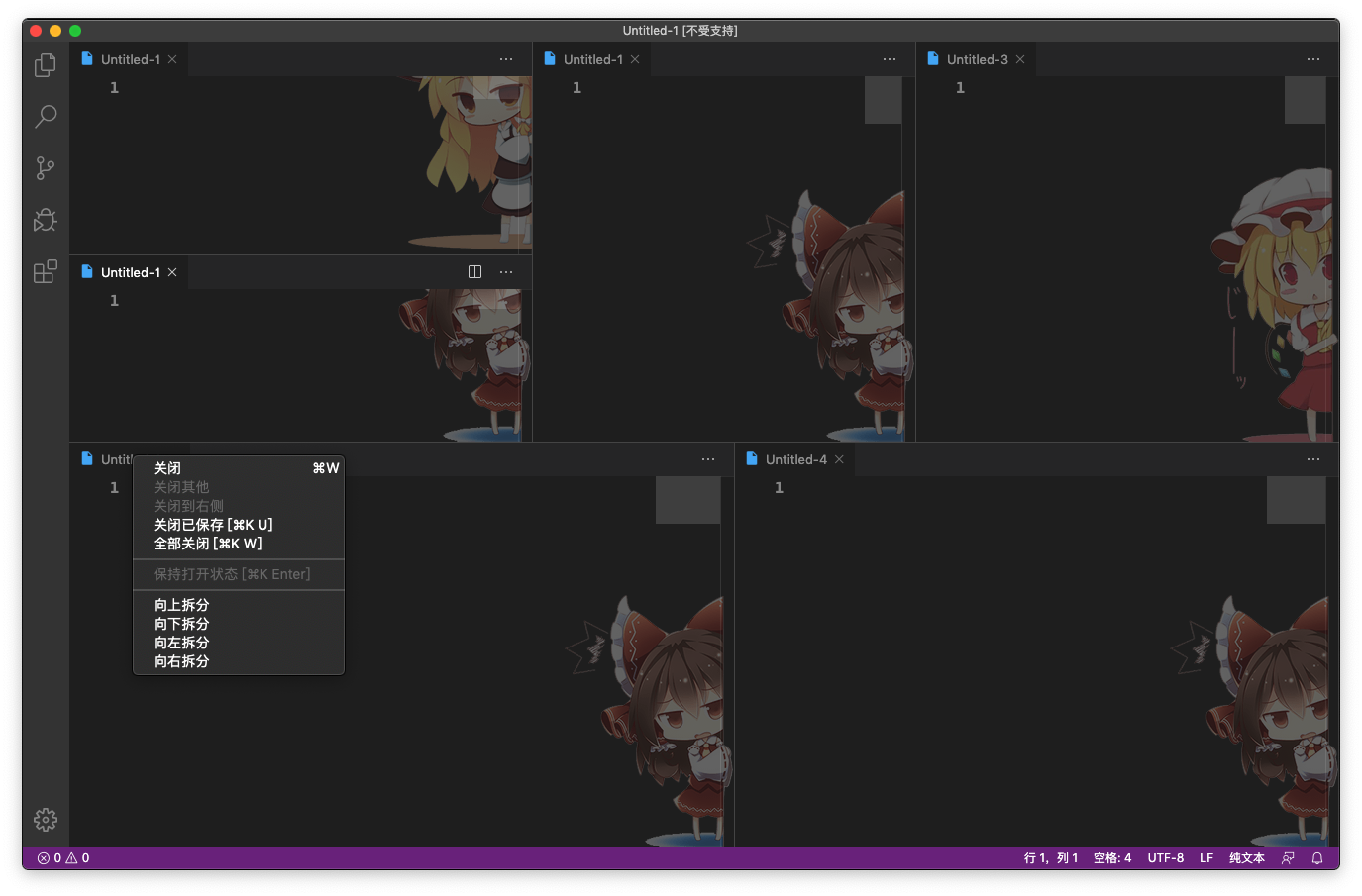This screenshot has width=1362, height=896.
Task: Open notifications bell in status bar
Action: click(1317, 858)
